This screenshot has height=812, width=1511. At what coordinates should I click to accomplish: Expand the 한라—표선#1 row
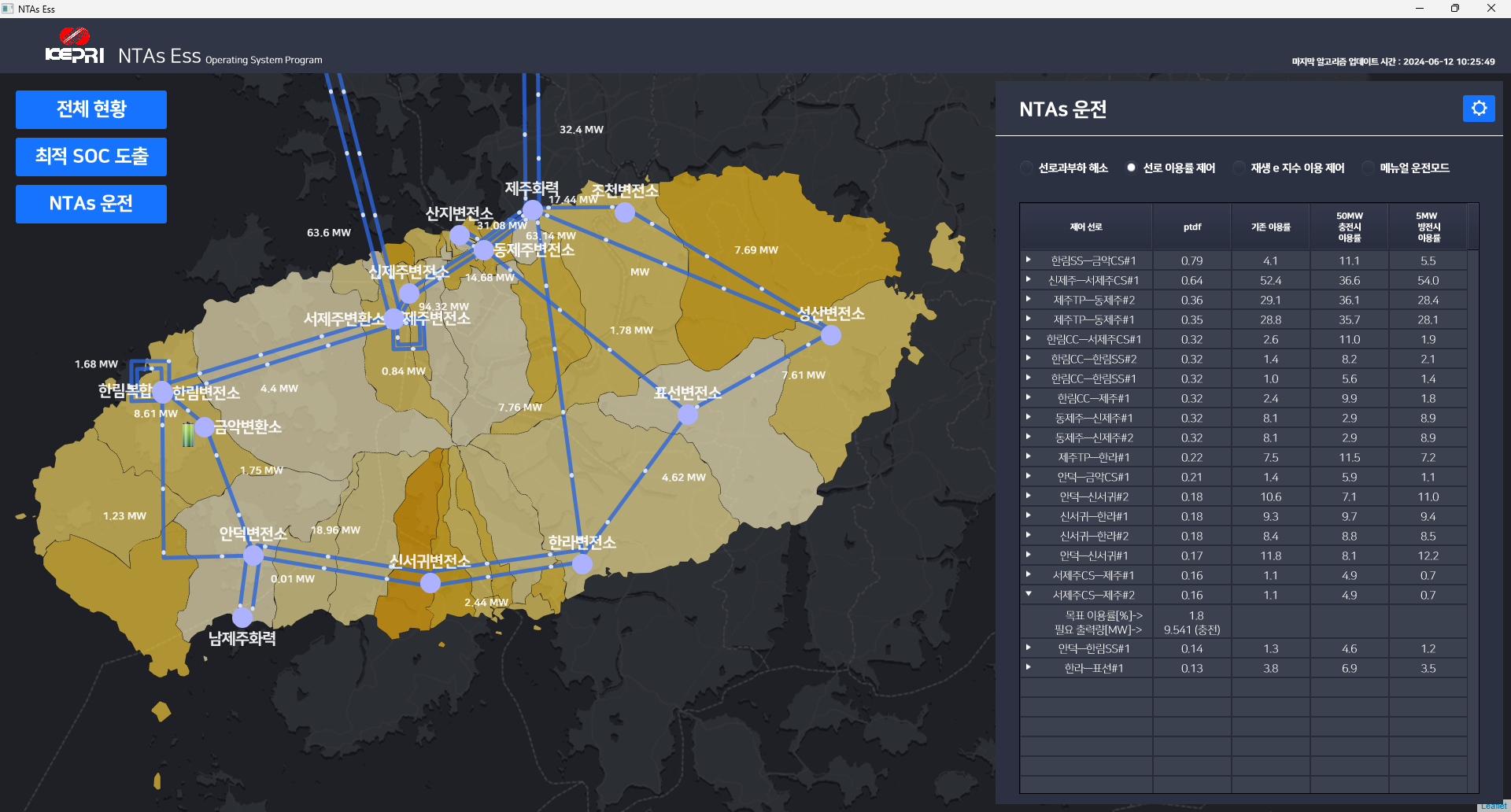coord(1028,667)
